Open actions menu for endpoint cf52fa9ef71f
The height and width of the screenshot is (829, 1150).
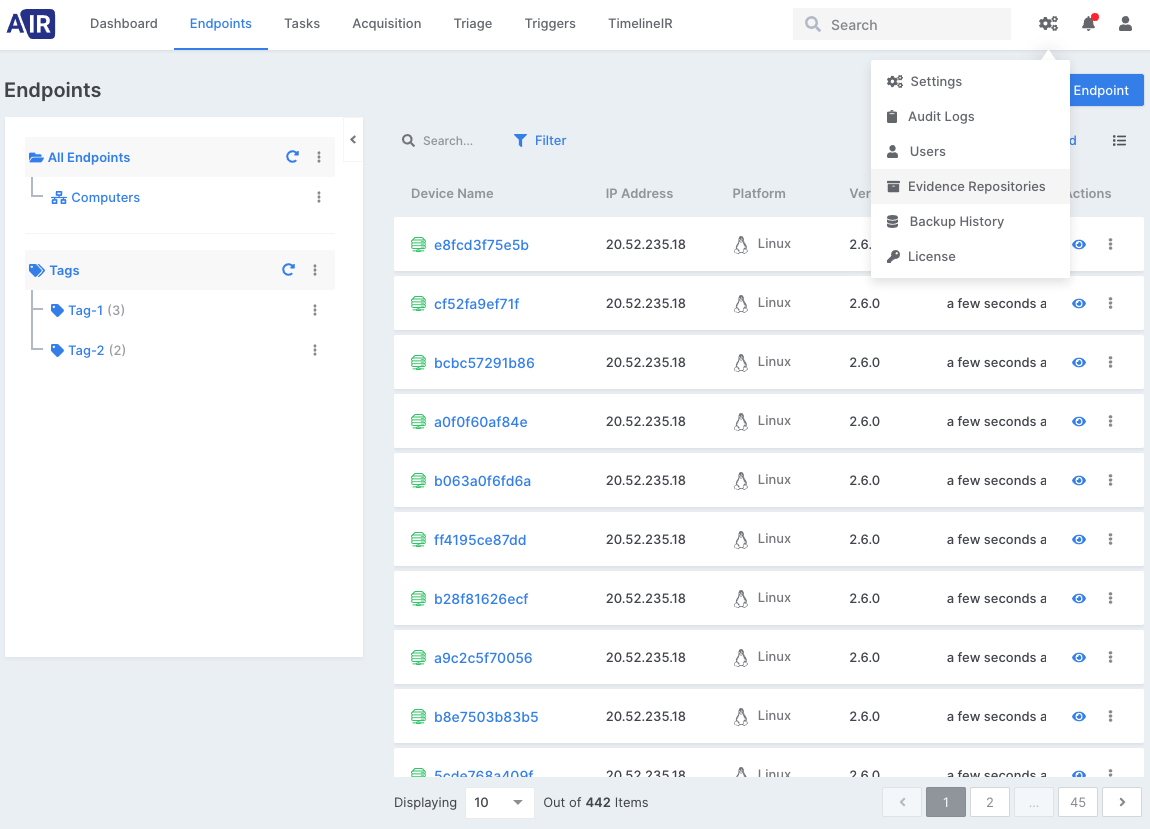click(x=1110, y=303)
